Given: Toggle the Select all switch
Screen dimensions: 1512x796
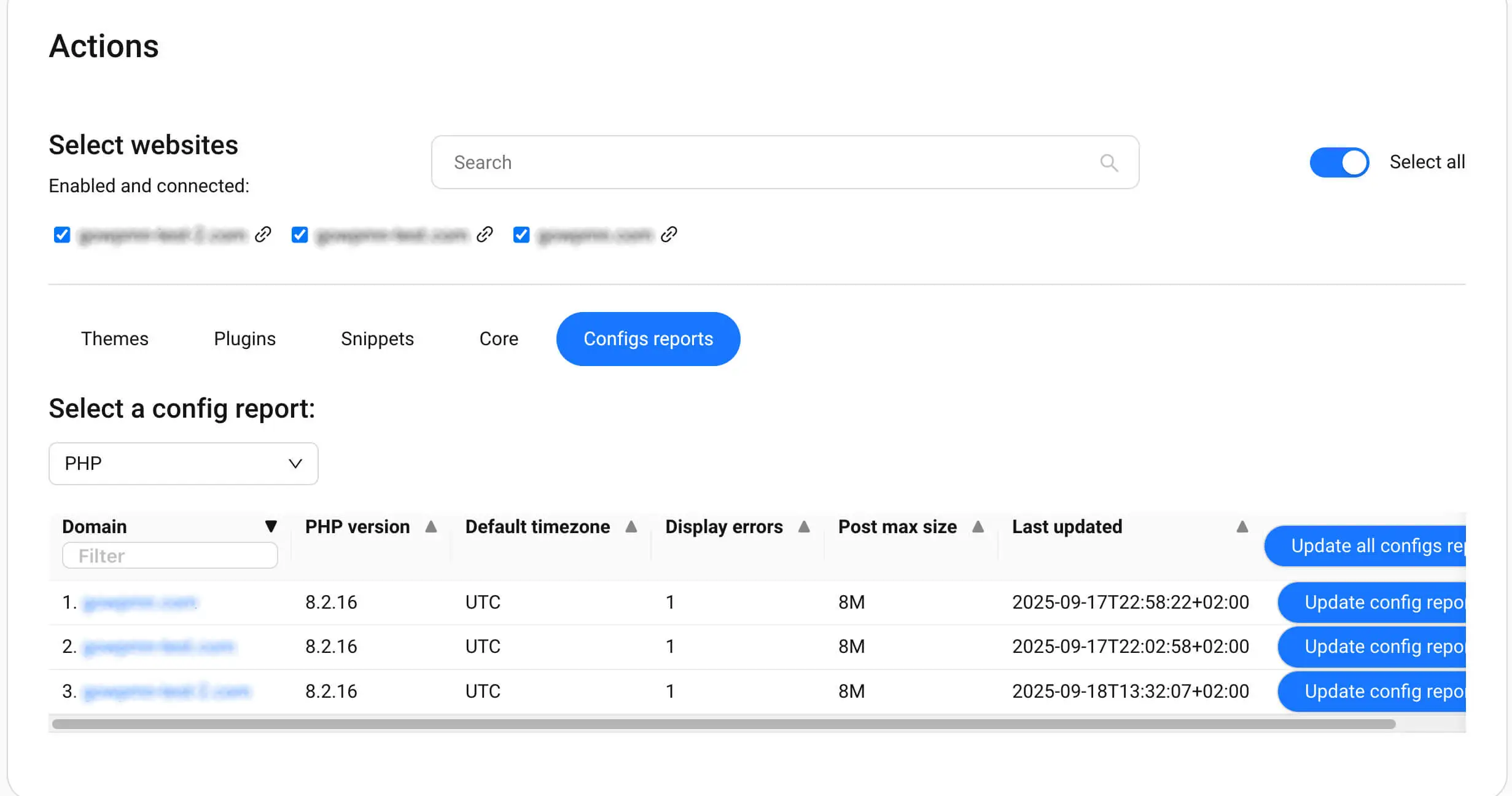Looking at the screenshot, I should (1339, 162).
